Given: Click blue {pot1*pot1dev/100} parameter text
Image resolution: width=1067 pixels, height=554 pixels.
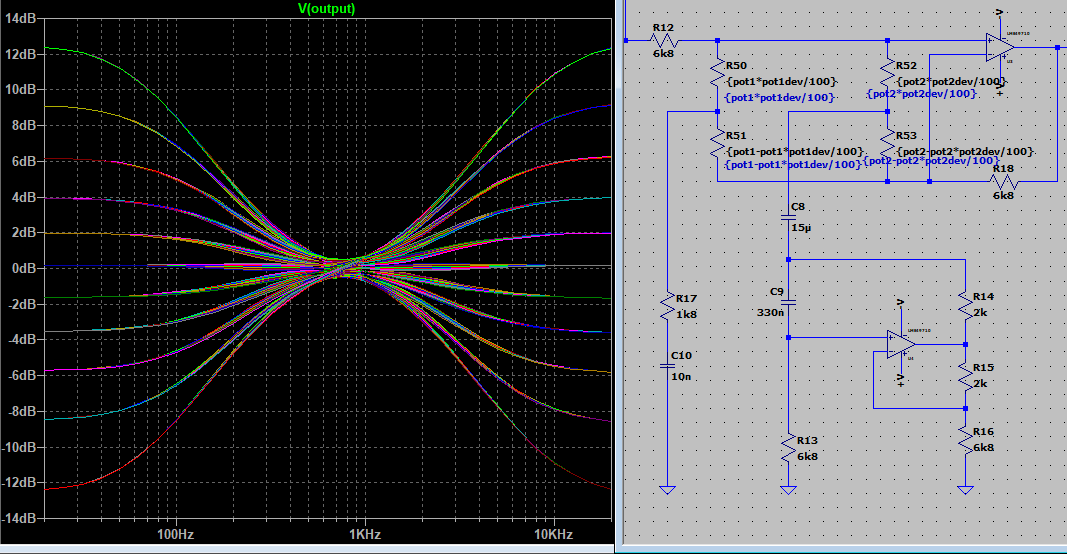Looking at the screenshot, I should pyautogui.click(x=780, y=97).
